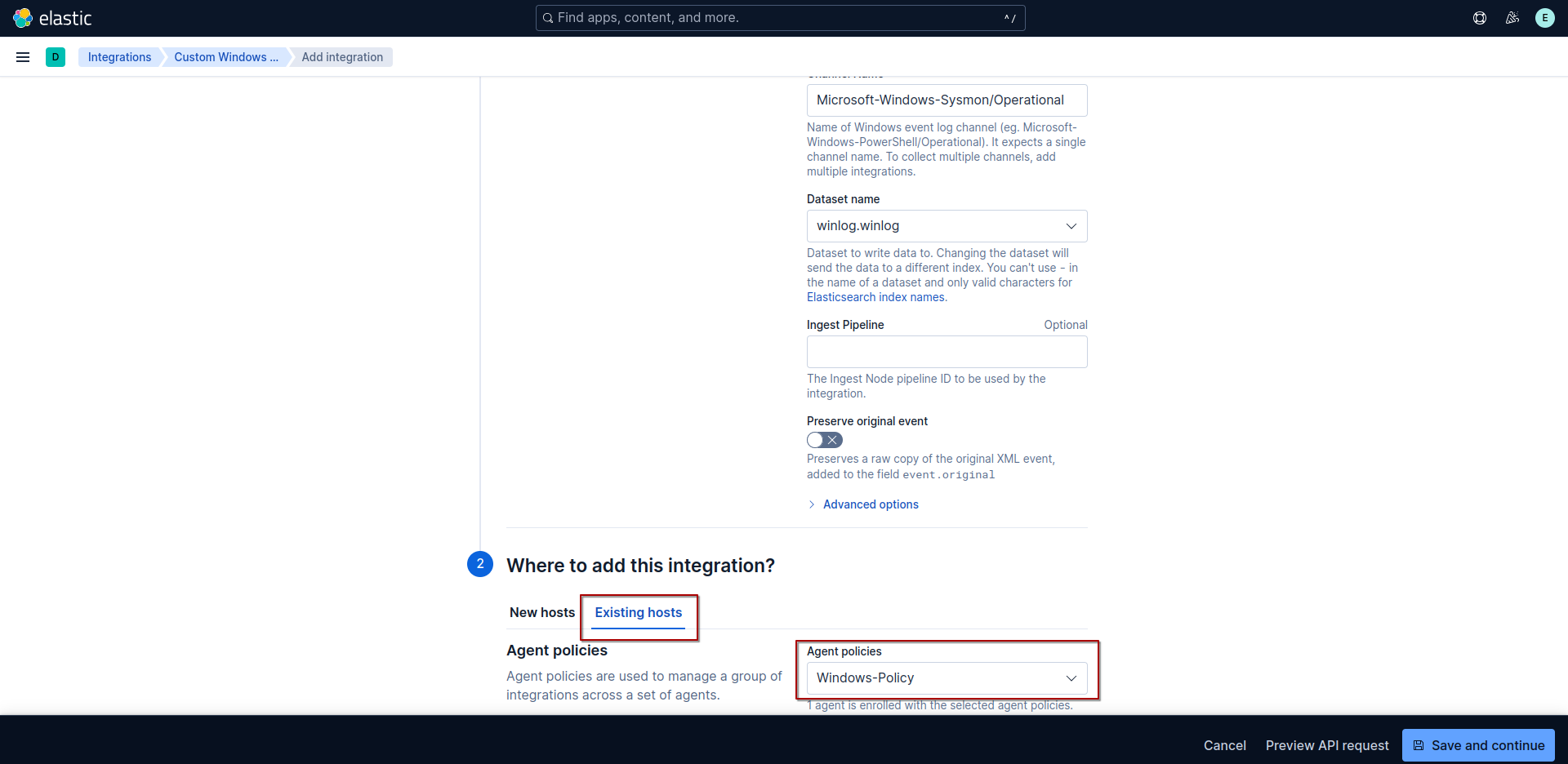The height and width of the screenshot is (764, 1568).
Task: Click the Elastic logo
Action: coord(52,18)
